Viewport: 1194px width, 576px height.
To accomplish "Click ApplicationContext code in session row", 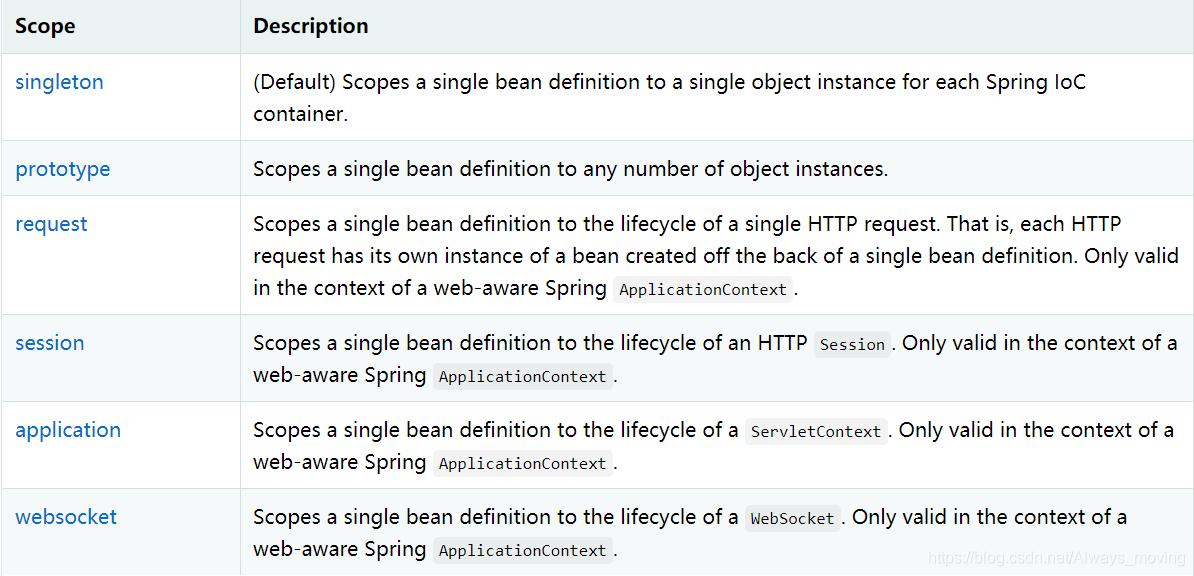I will [522, 376].
